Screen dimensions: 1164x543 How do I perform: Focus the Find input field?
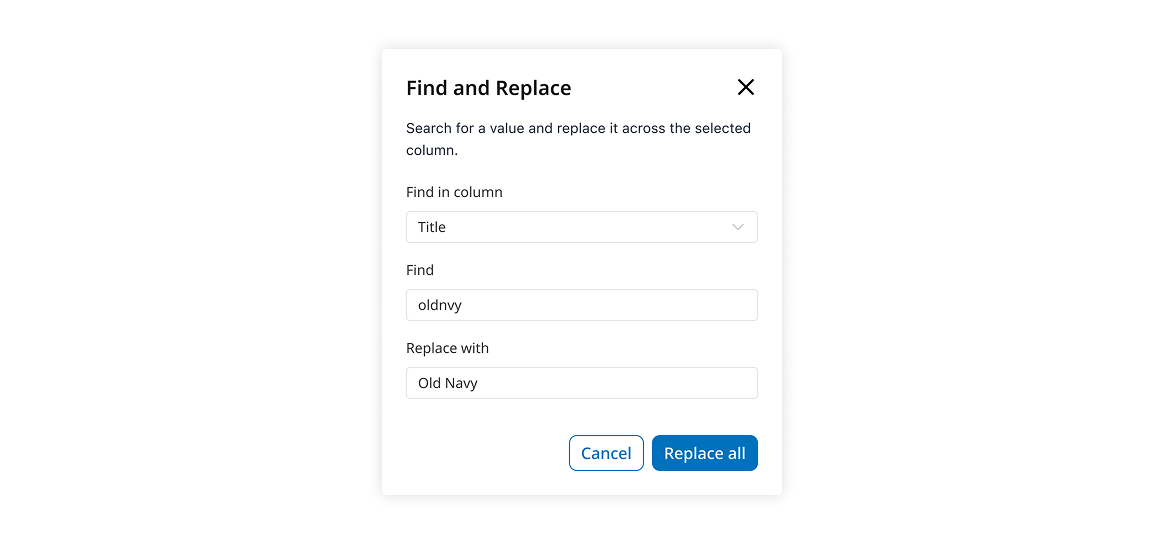[581, 305]
